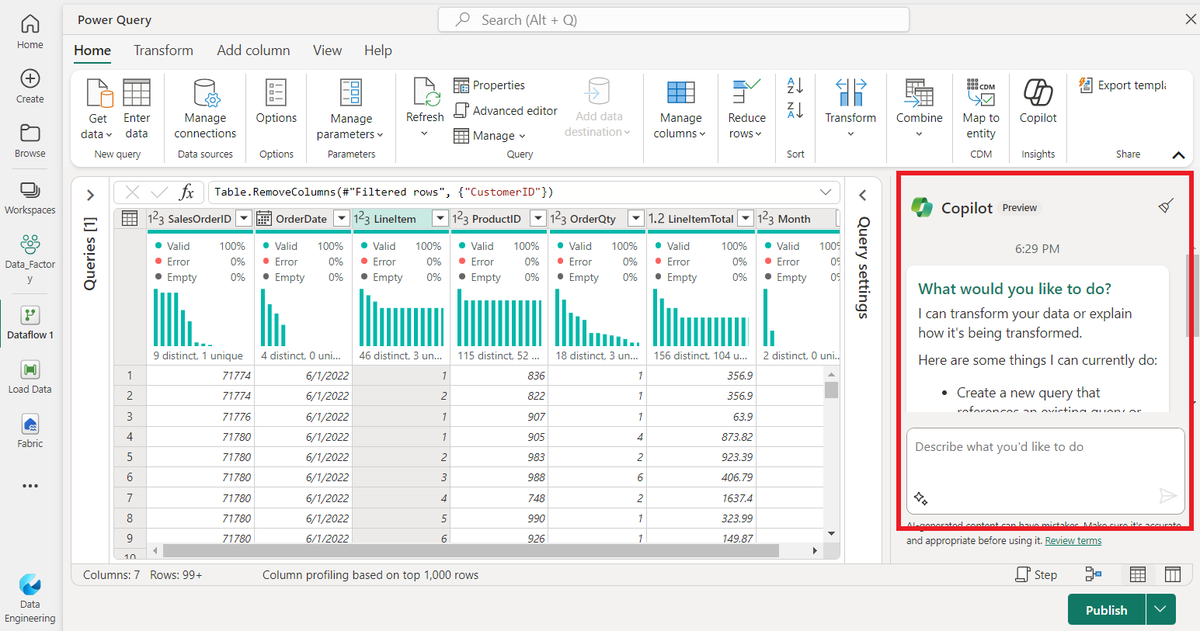The width and height of the screenshot is (1200, 631).
Task: Switch to the Transform tab
Action: click(164, 50)
